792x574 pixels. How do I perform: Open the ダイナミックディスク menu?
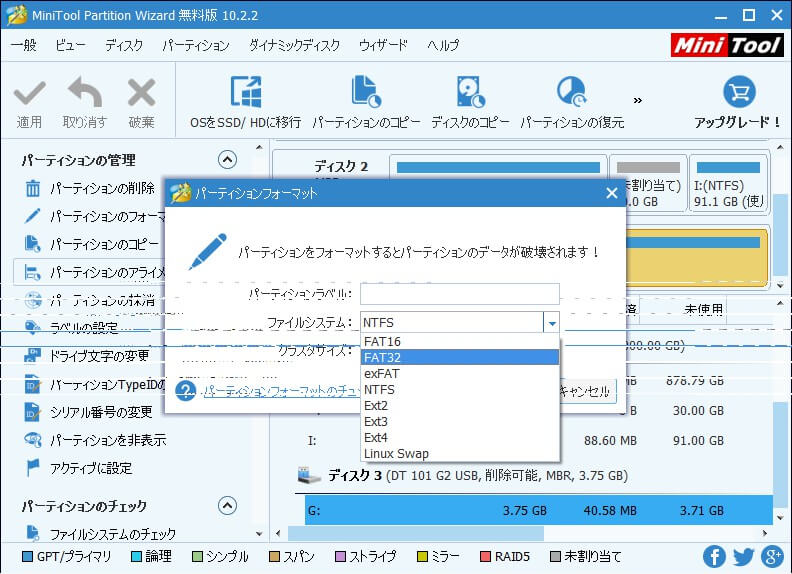pos(294,45)
